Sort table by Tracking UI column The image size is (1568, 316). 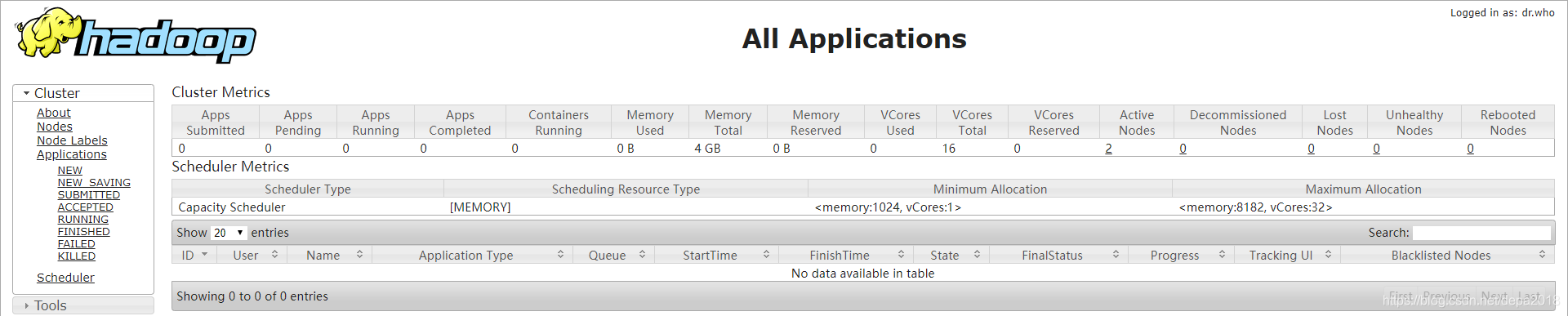click(1287, 256)
